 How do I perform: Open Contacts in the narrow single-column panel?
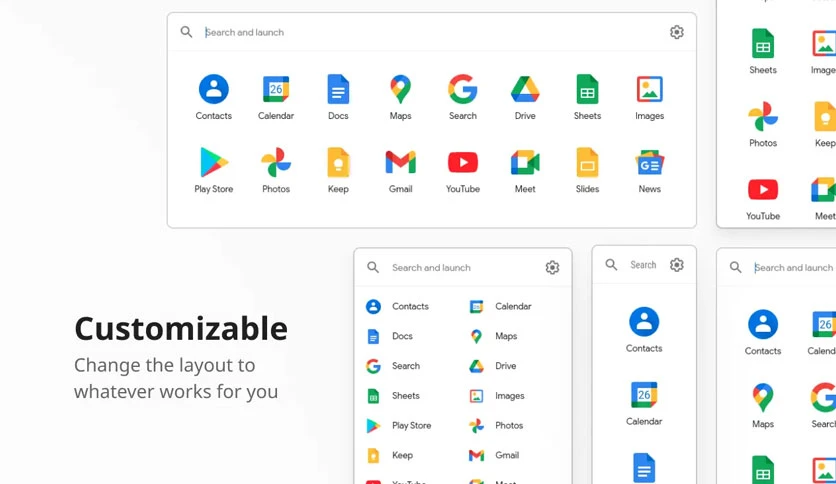point(644,330)
